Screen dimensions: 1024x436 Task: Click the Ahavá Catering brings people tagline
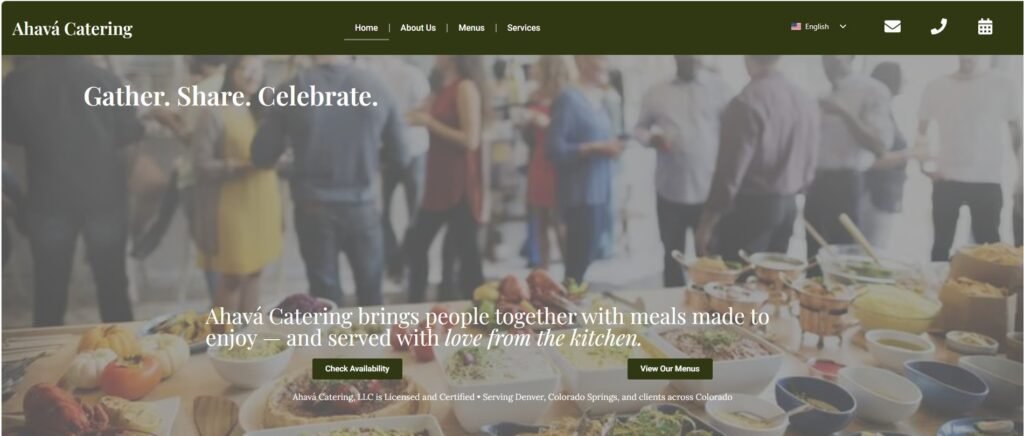point(487,328)
